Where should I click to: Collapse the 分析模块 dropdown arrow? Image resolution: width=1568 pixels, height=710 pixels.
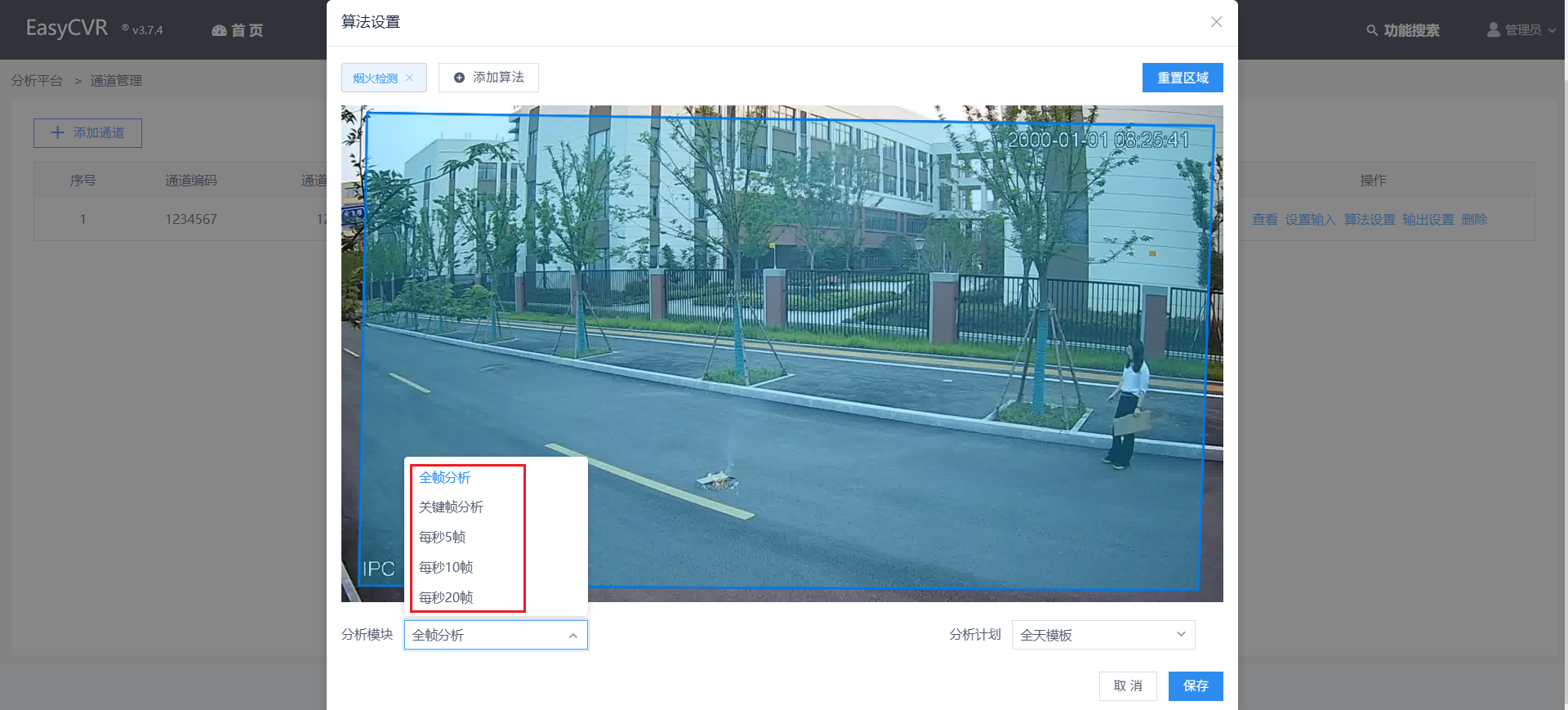572,636
